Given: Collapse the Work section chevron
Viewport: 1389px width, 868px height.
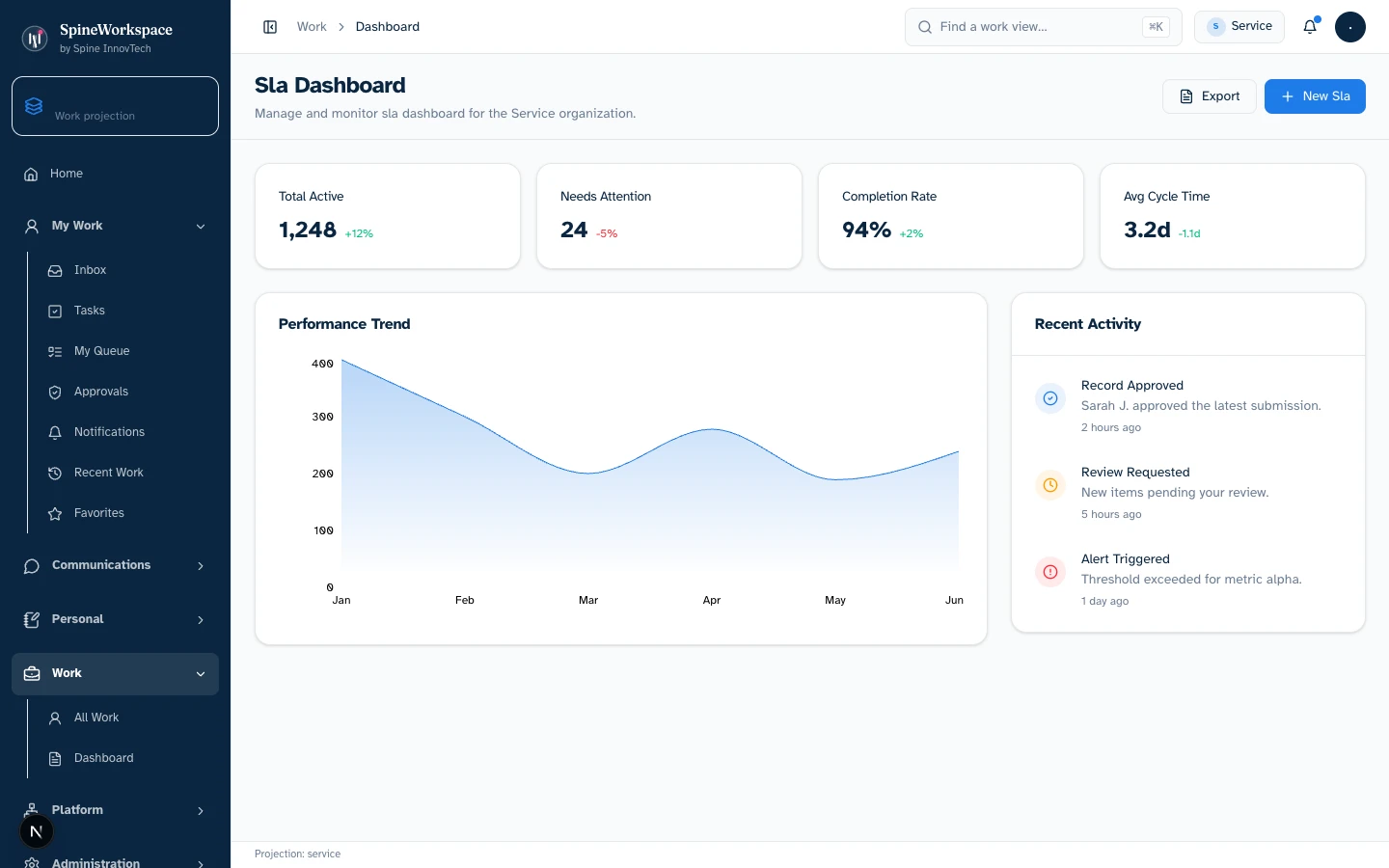Looking at the screenshot, I should 201,673.
